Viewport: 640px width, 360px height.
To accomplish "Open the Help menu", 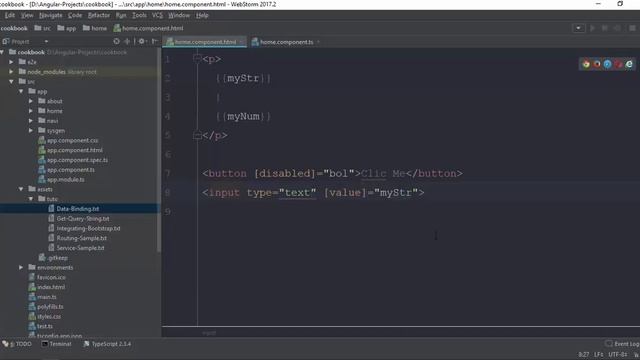I will coord(202,15).
